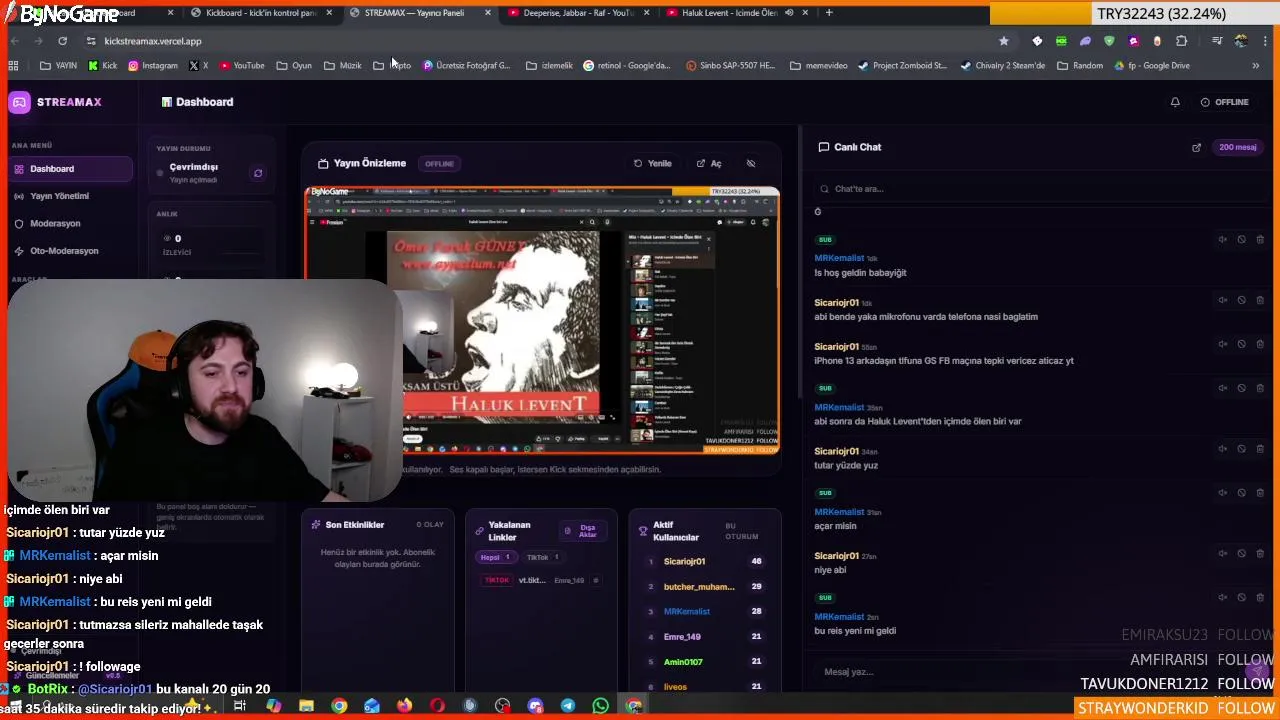Open the YouTube bookmark
This screenshot has height=720, width=1280.
tap(241, 66)
